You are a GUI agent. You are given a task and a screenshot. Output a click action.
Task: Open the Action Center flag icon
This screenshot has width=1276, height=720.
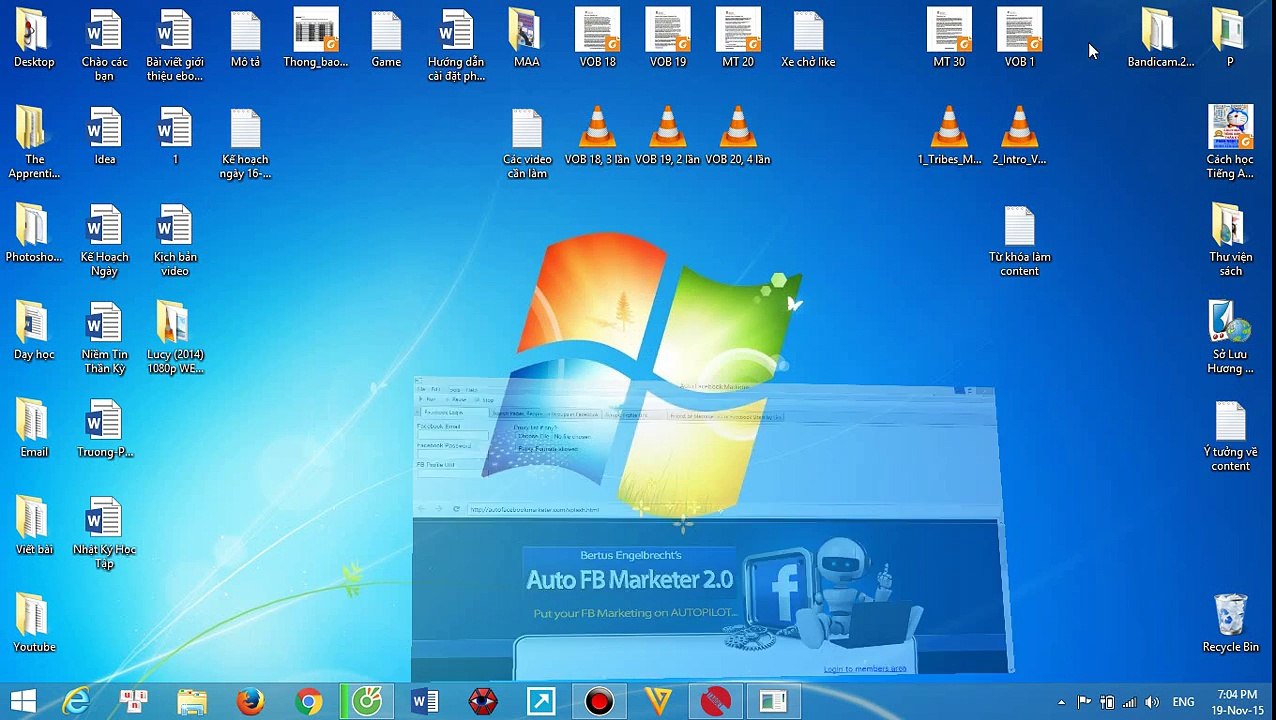1084,702
